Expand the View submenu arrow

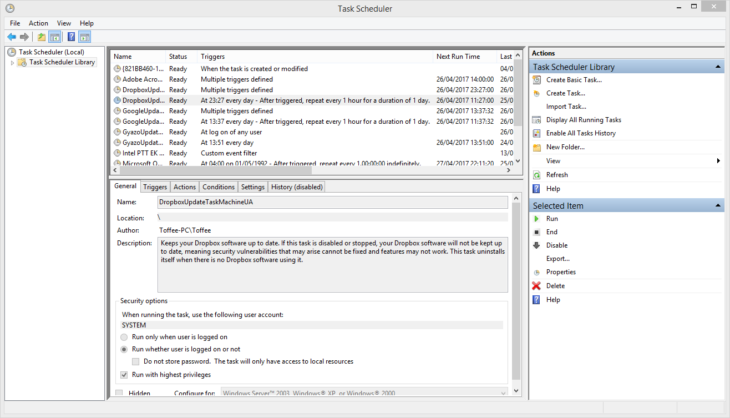coord(718,161)
